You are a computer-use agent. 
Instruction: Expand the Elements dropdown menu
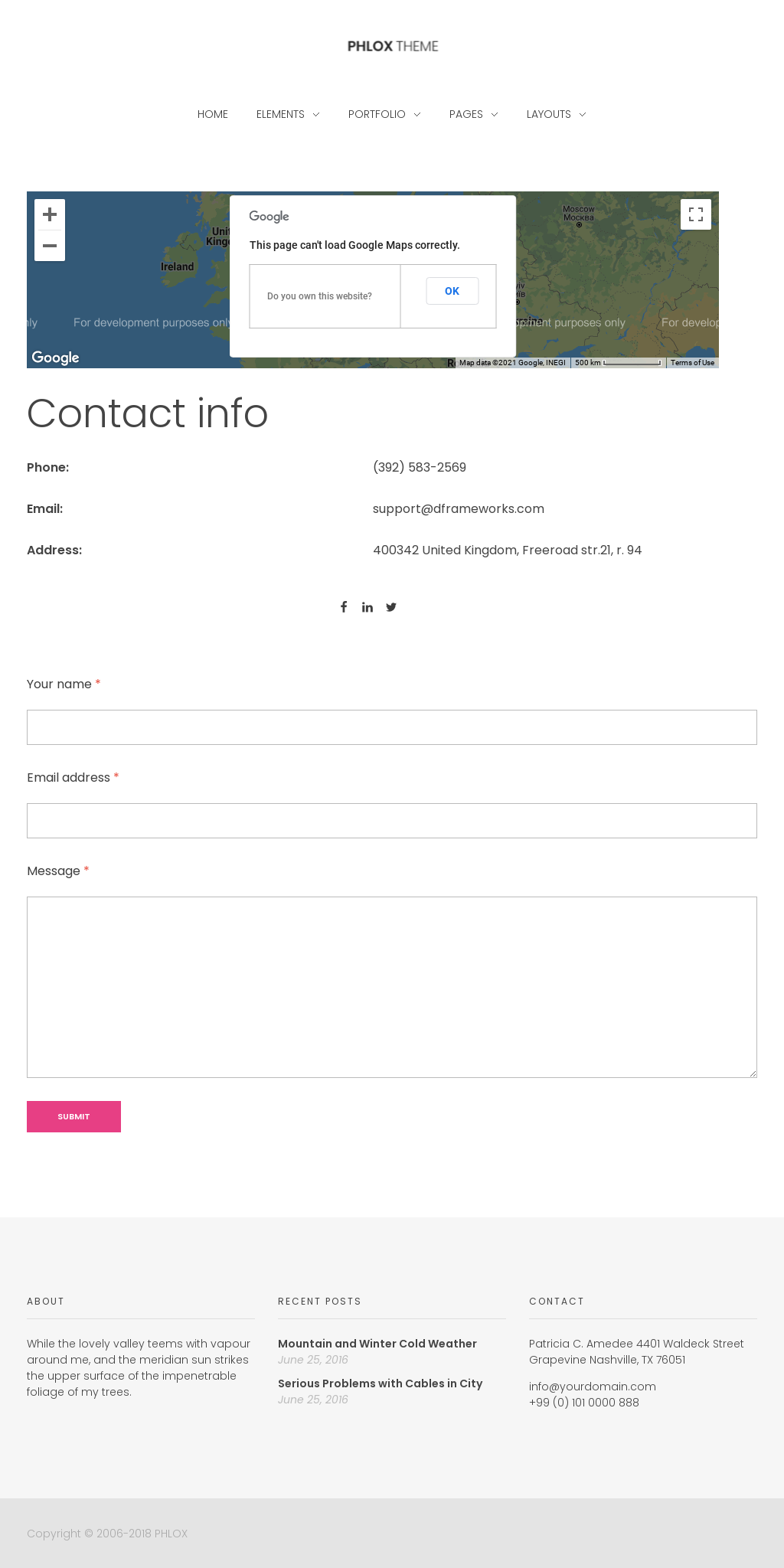pos(288,114)
